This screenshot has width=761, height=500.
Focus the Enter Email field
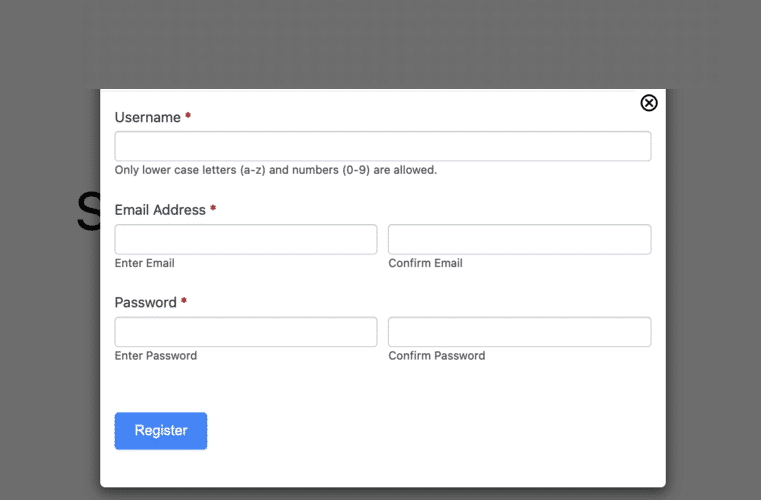(246, 239)
